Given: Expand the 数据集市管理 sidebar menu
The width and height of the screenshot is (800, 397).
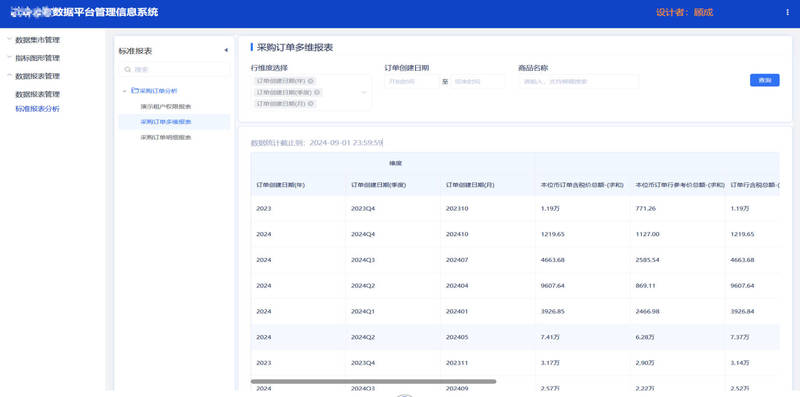Looking at the screenshot, I should coord(9,39).
